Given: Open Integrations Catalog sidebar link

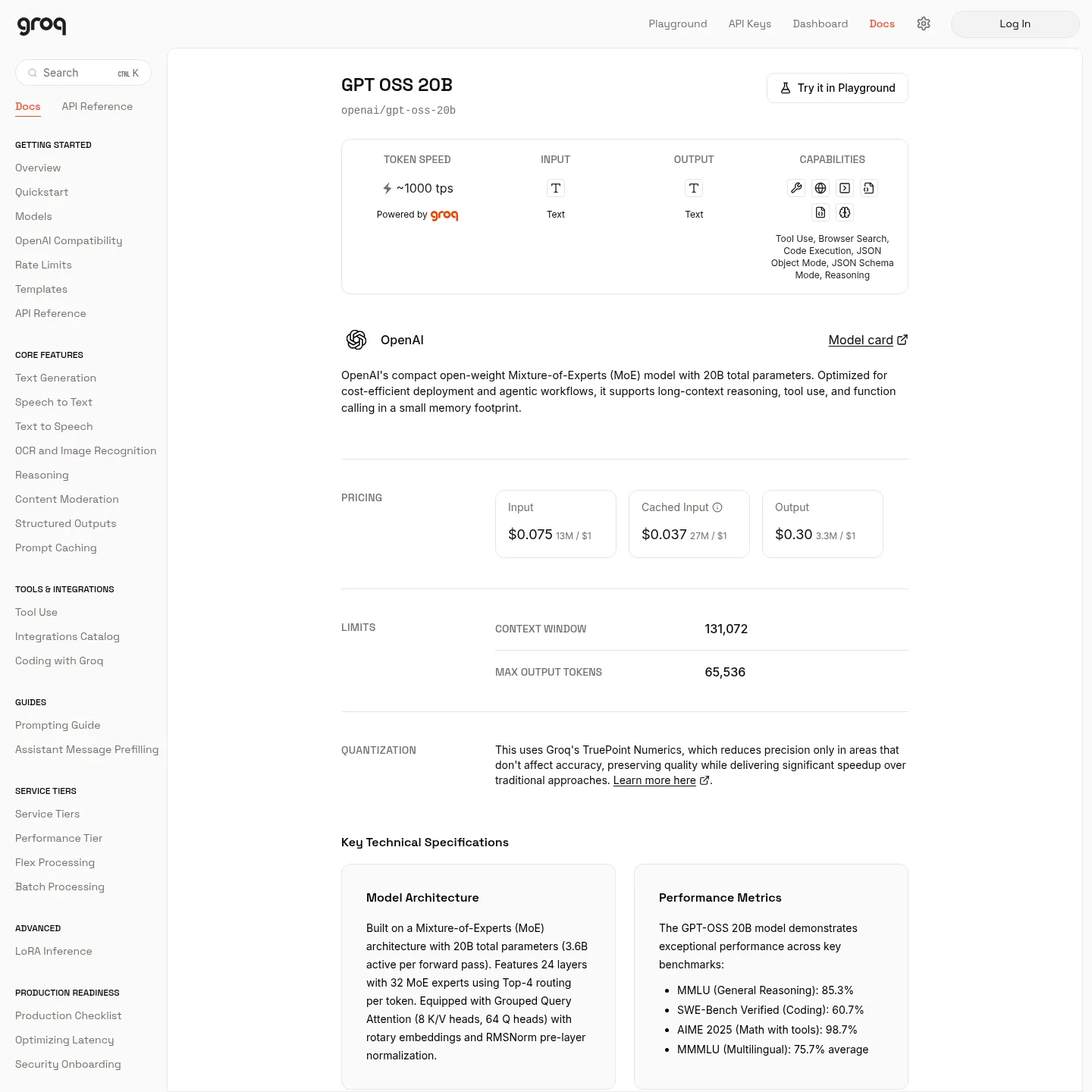Looking at the screenshot, I should (x=67, y=636).
